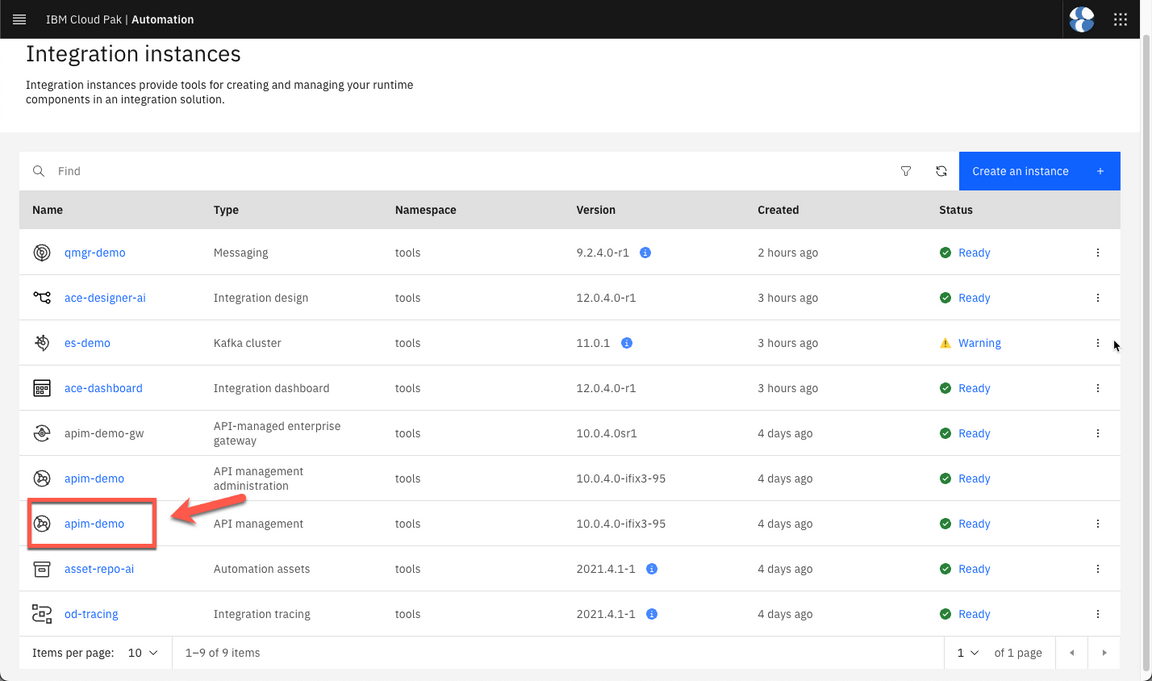Image resolution: width=1152 pixels, height=681 pixels.
Task: Click the filter funnel icon
Action: tap(906, 171)
